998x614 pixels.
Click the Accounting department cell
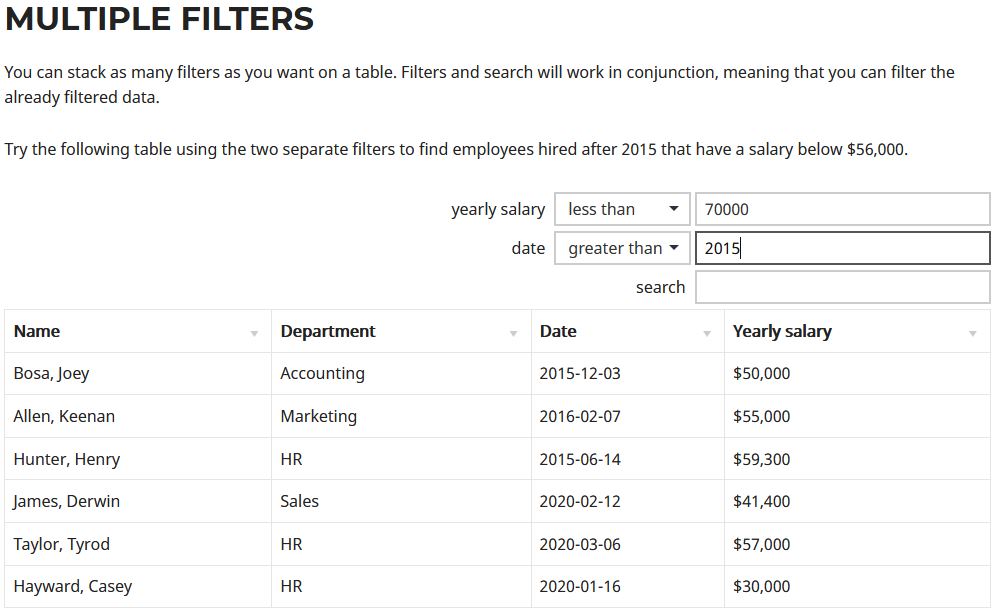pyautogui.click(x=322, y=373)
